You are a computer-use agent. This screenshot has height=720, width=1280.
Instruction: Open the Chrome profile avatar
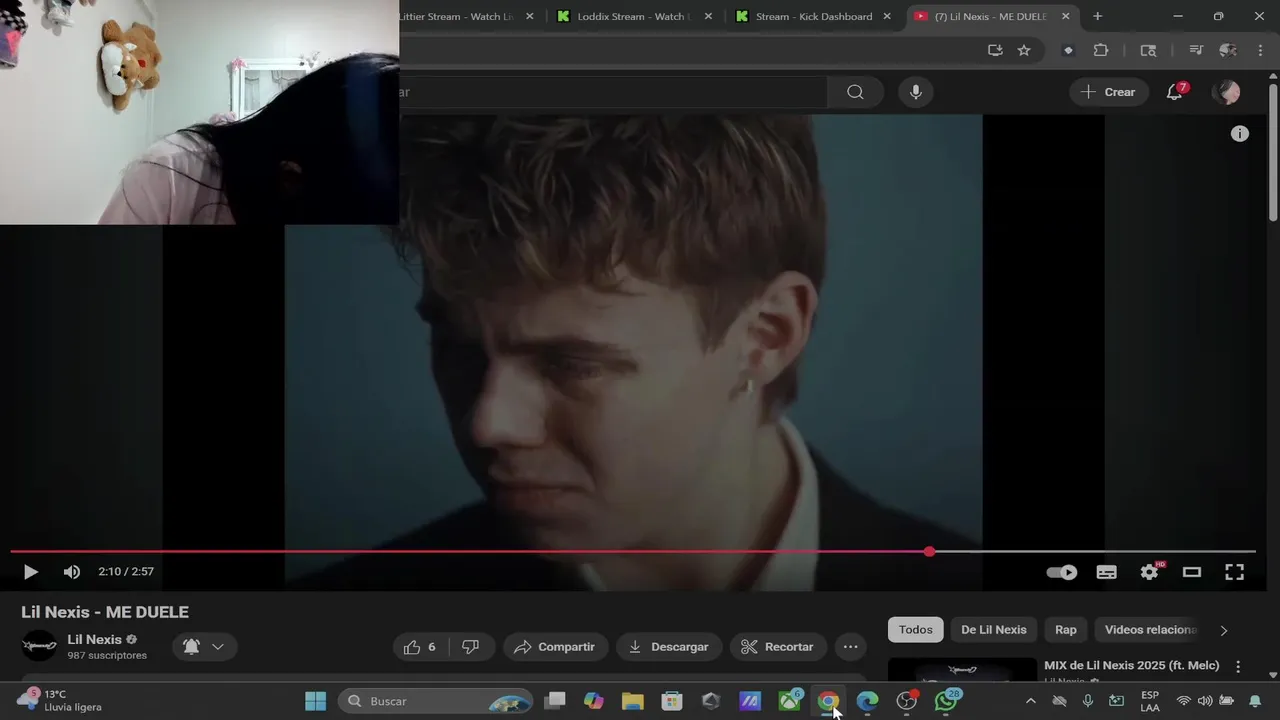(1228, 50)
